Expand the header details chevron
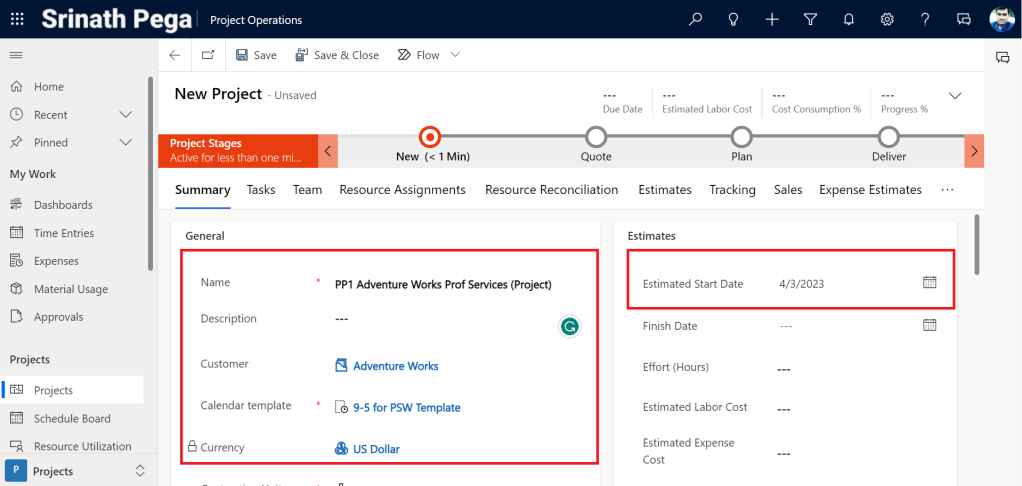 pyautogui.click(x=955, y=96)
